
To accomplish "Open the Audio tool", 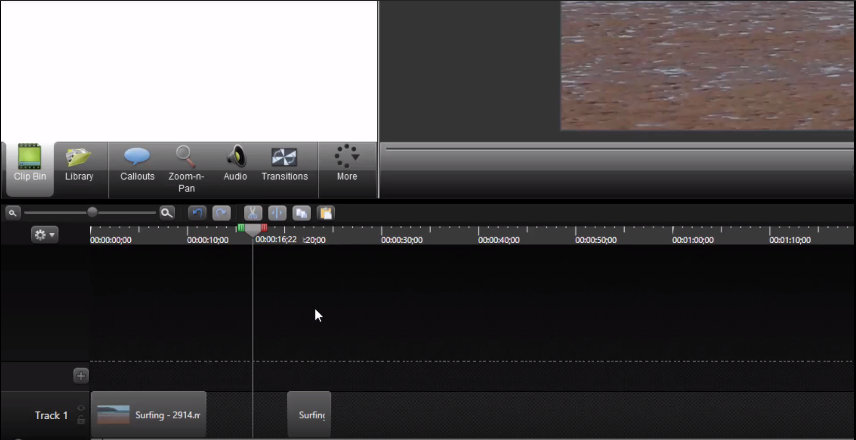I will point(235,164).
